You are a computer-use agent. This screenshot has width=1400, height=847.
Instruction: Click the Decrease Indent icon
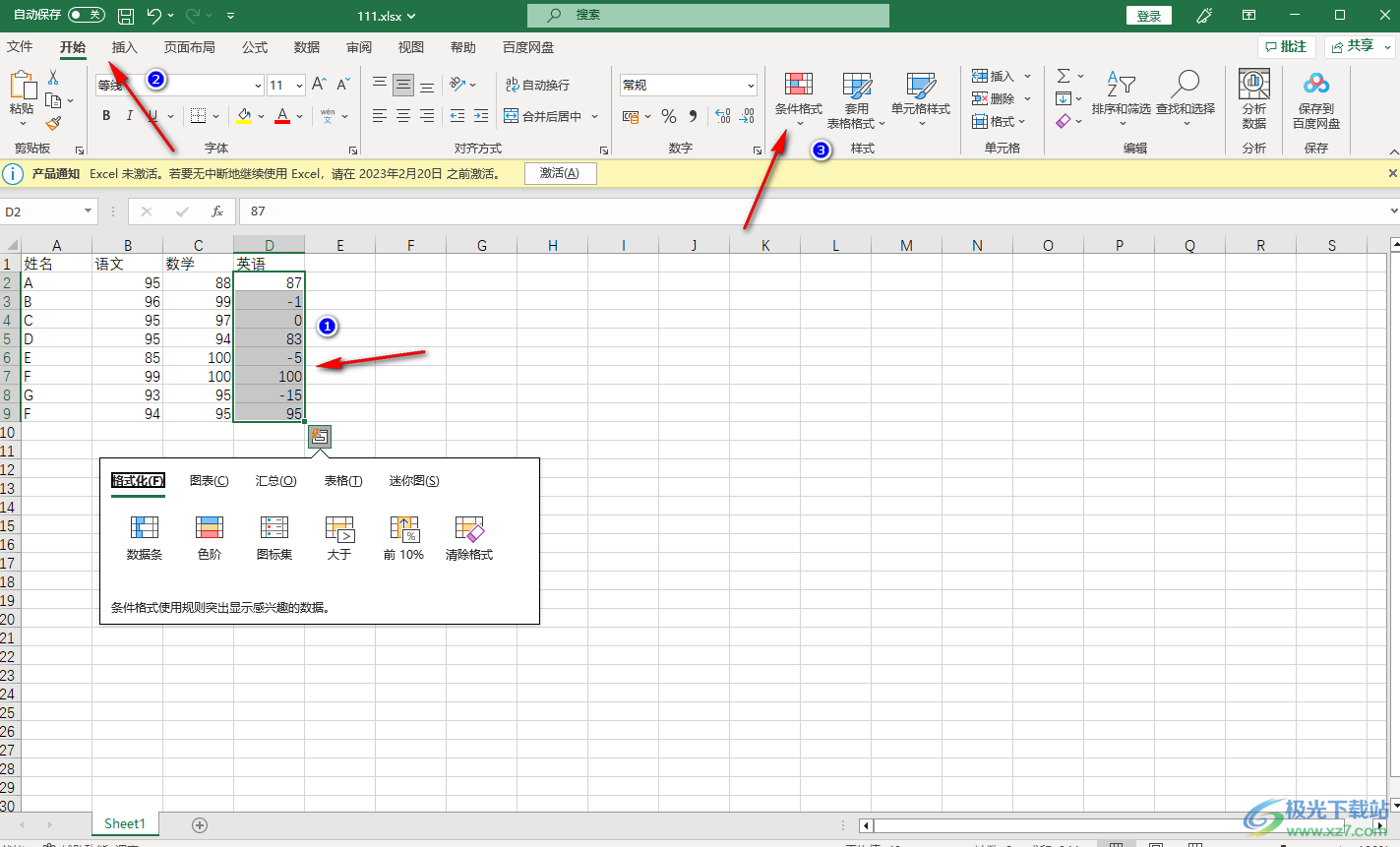(457, 116)
